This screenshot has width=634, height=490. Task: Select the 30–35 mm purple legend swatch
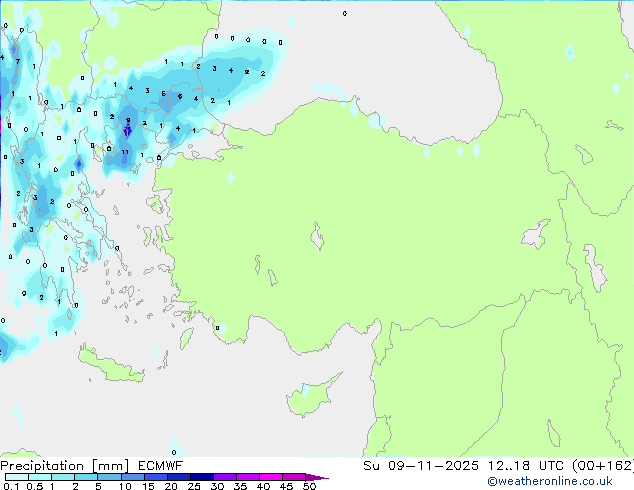click(224, 477)
